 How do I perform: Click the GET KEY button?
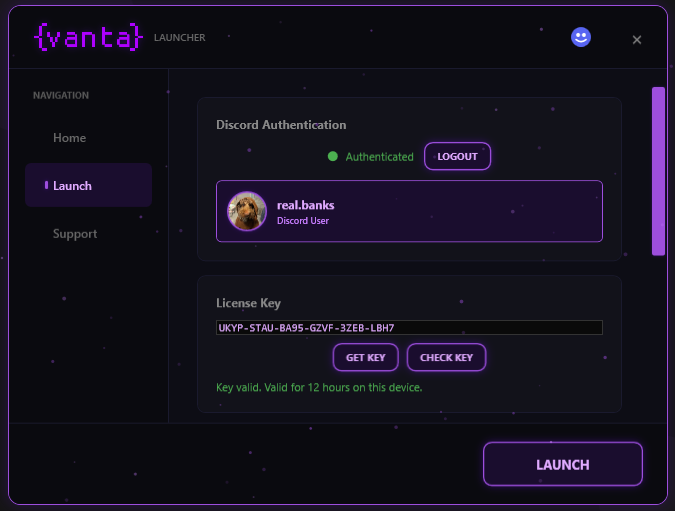[x=365, y=357]
